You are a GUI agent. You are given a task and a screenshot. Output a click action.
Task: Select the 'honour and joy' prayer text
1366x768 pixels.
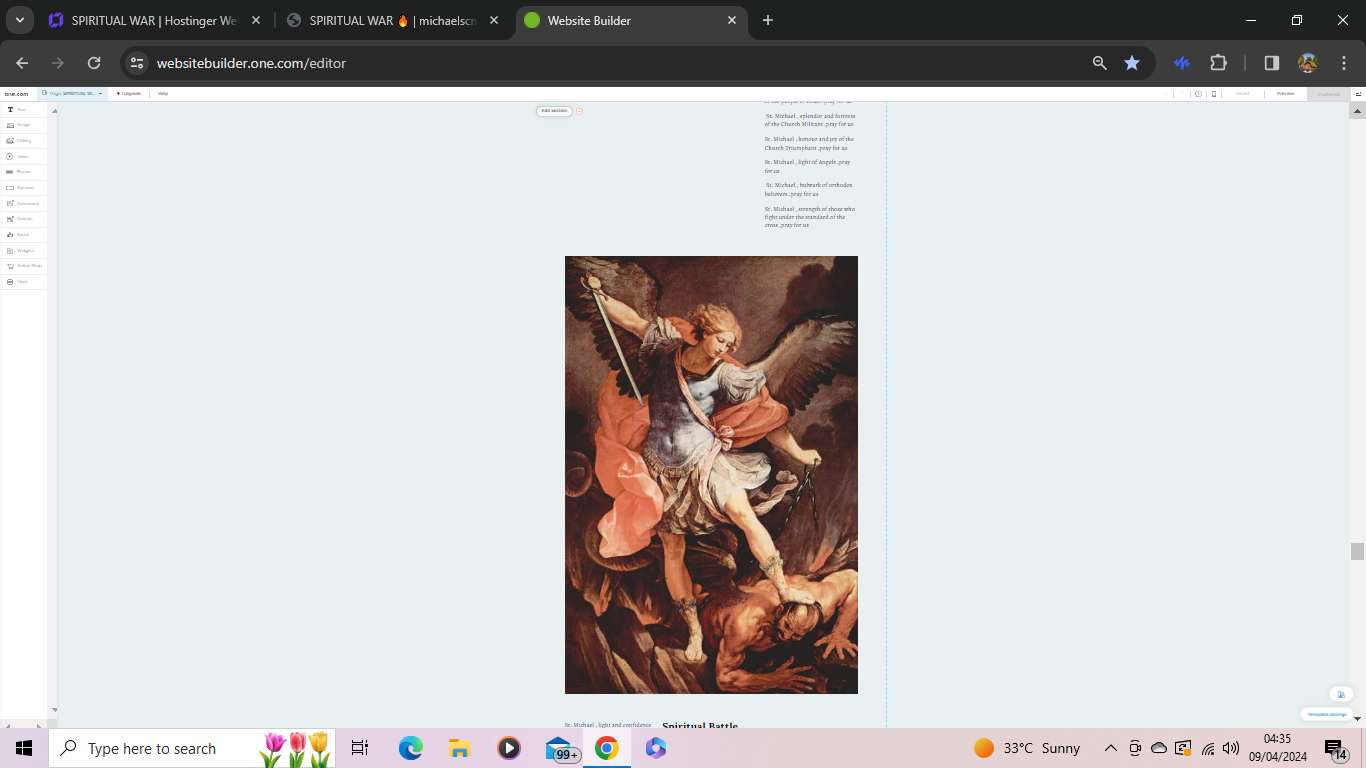pos(810,143)
